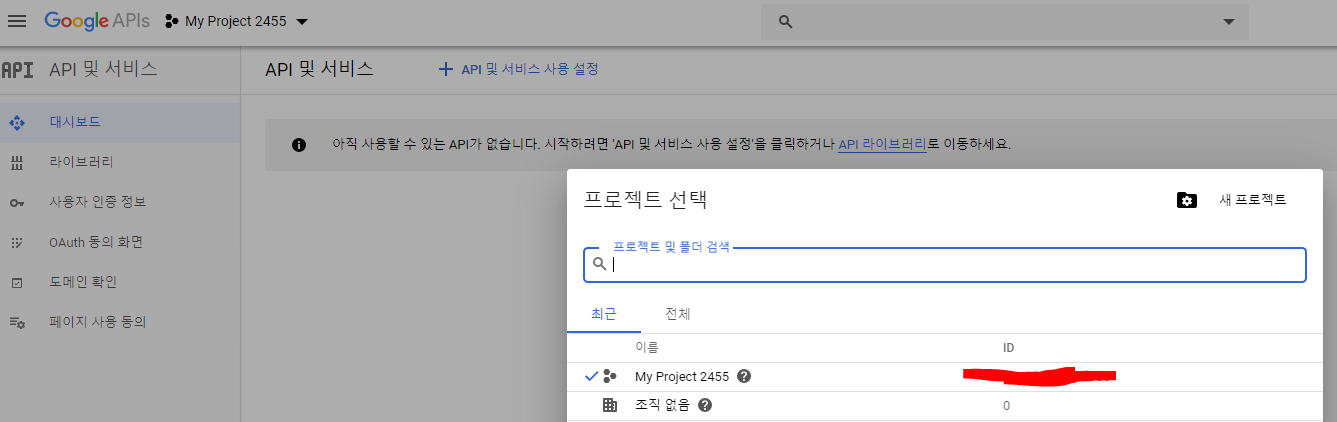Click the header search magnifier icon
The height and width of the screenshot is (422, 1337).
786,22
